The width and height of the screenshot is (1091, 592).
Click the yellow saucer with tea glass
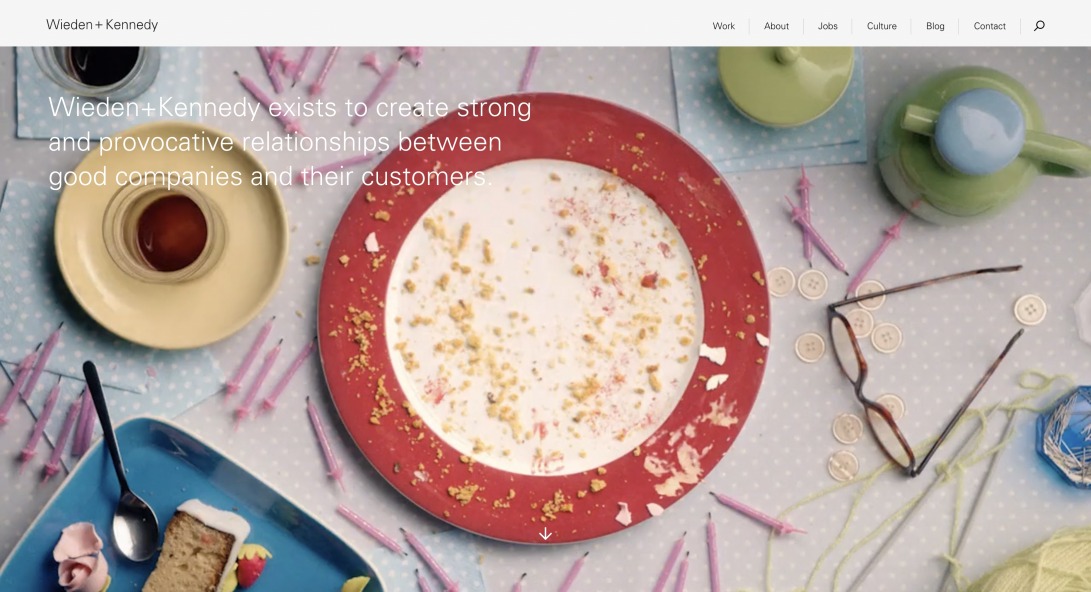(171, 235)
